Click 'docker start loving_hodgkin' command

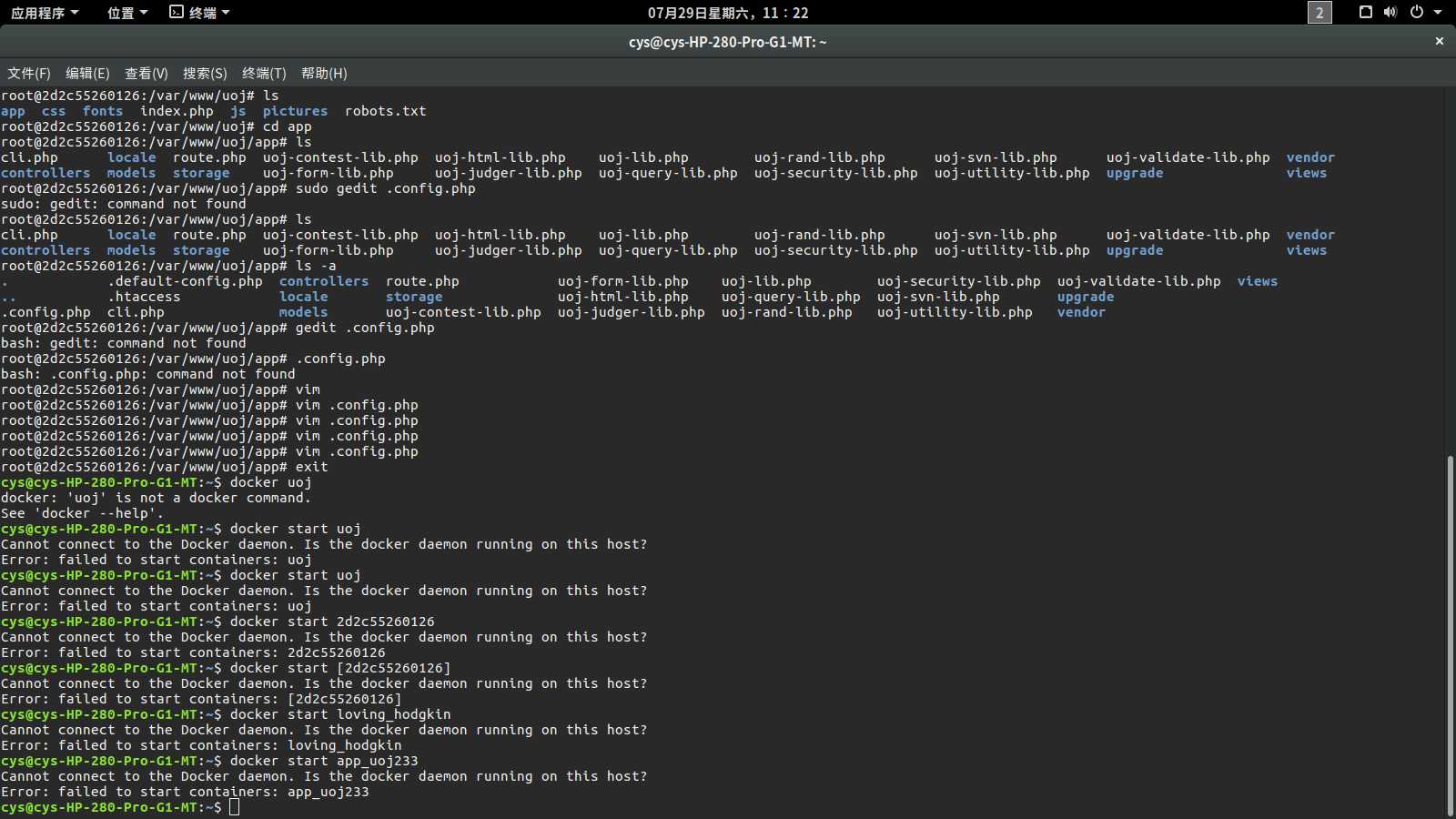(340, 714)
